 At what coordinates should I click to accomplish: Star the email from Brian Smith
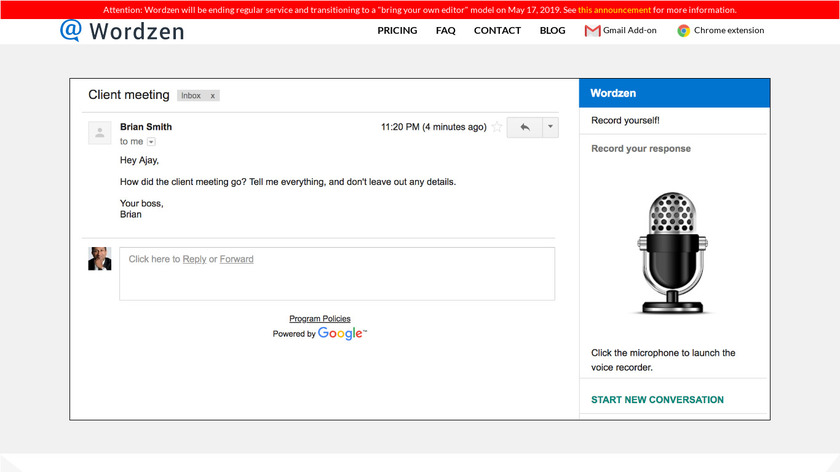(x=497, y=127)
